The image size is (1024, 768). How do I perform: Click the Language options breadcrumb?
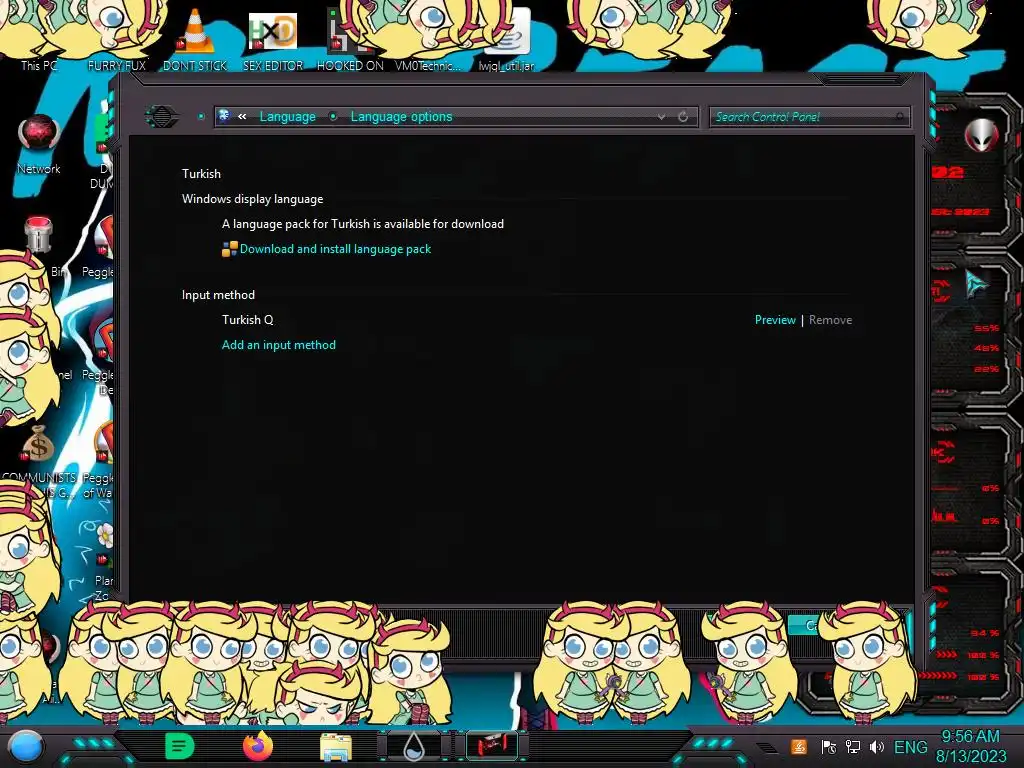pyautogui.click(x=401, y=116)
